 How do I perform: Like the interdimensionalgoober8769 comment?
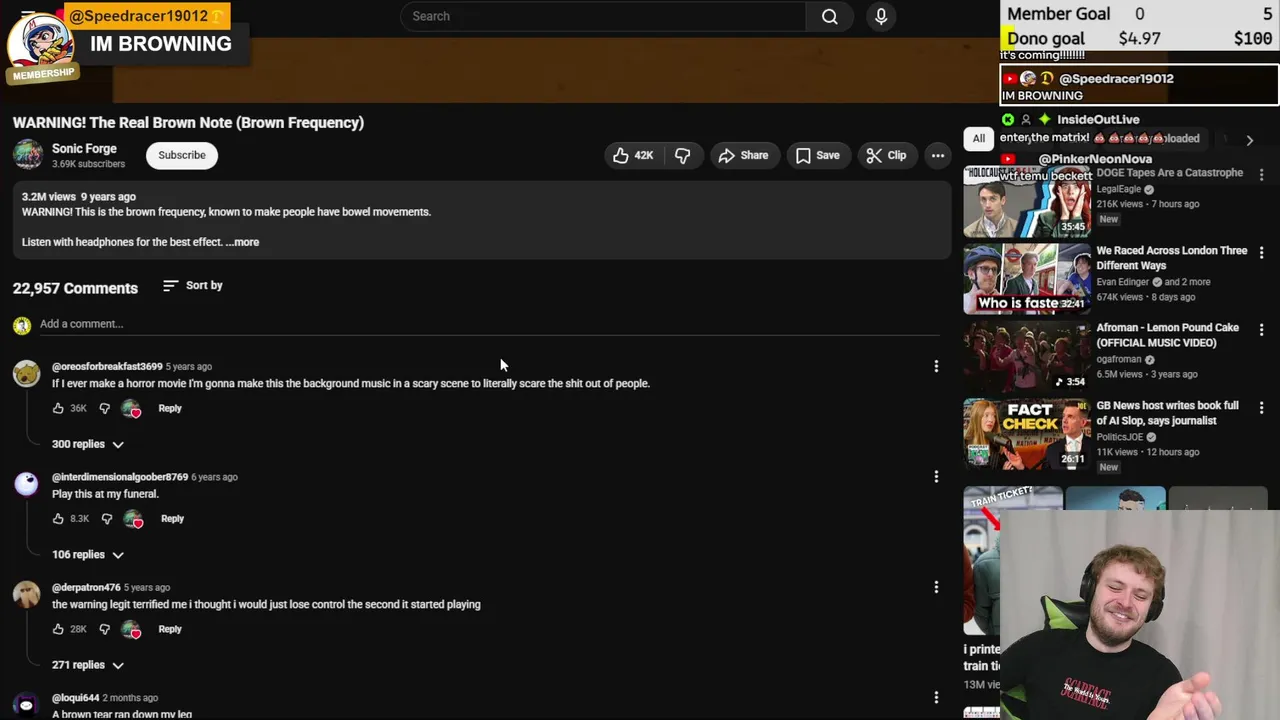pos(58,519)
